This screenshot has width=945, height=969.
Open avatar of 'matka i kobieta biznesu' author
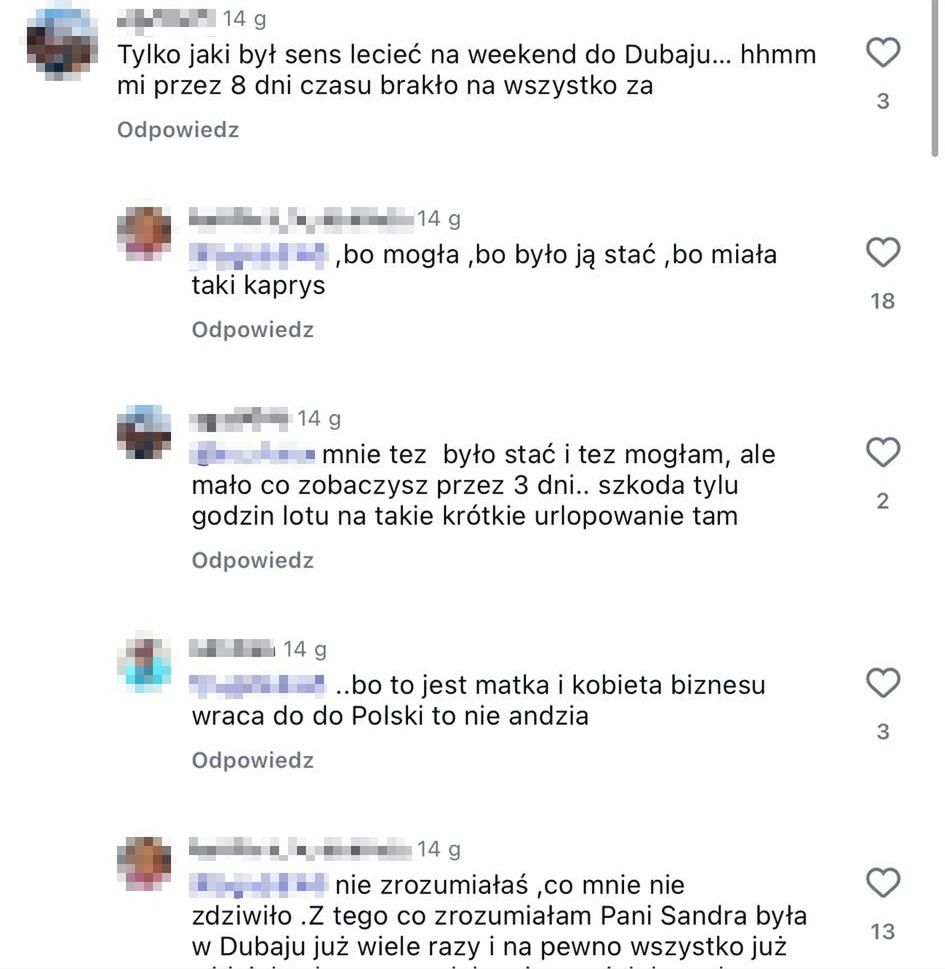click(145, 662)
